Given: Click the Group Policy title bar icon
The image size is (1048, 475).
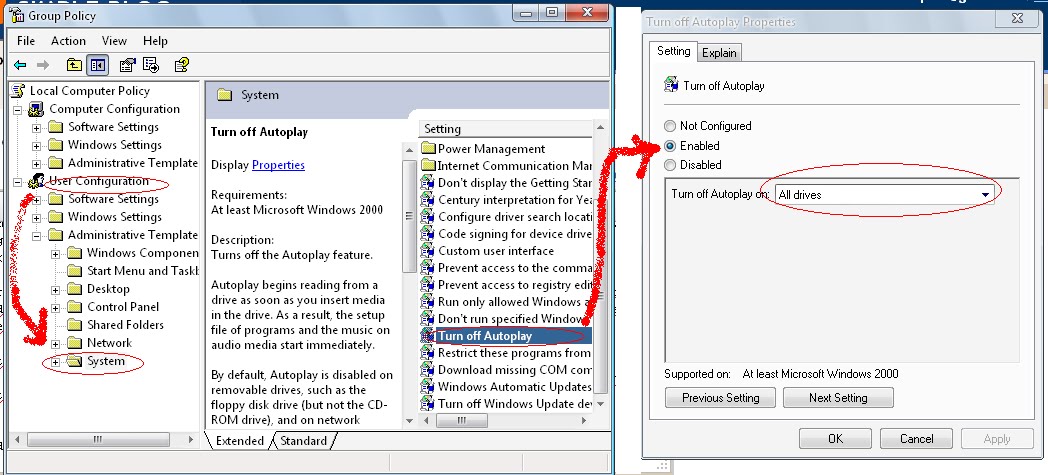Looking at the screenshot, I should [x=18, y=15].
